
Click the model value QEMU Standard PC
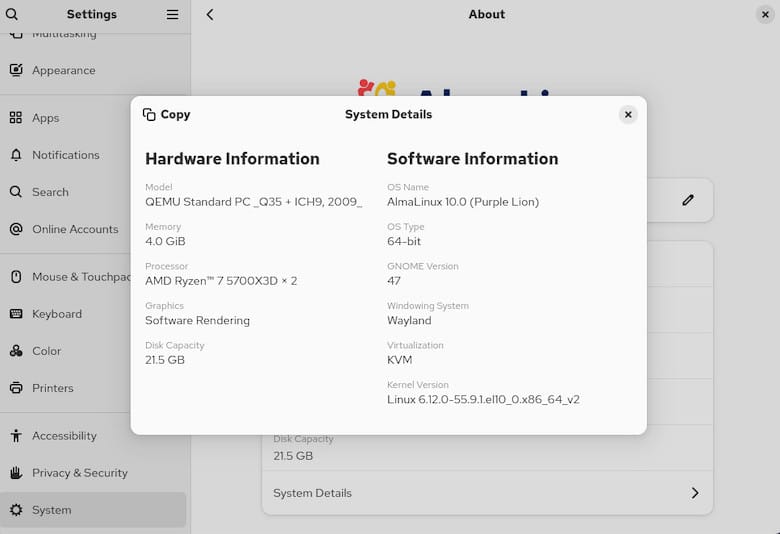(254, 202)
